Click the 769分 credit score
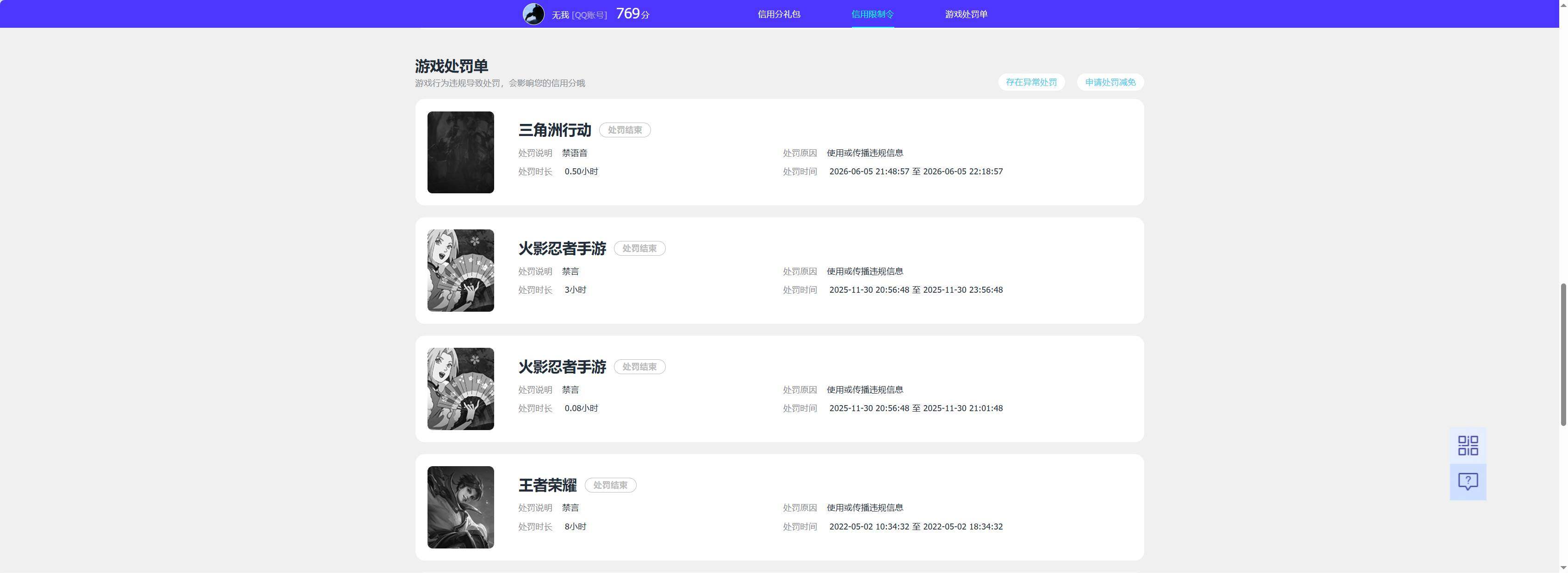 [x=632, y=14]
